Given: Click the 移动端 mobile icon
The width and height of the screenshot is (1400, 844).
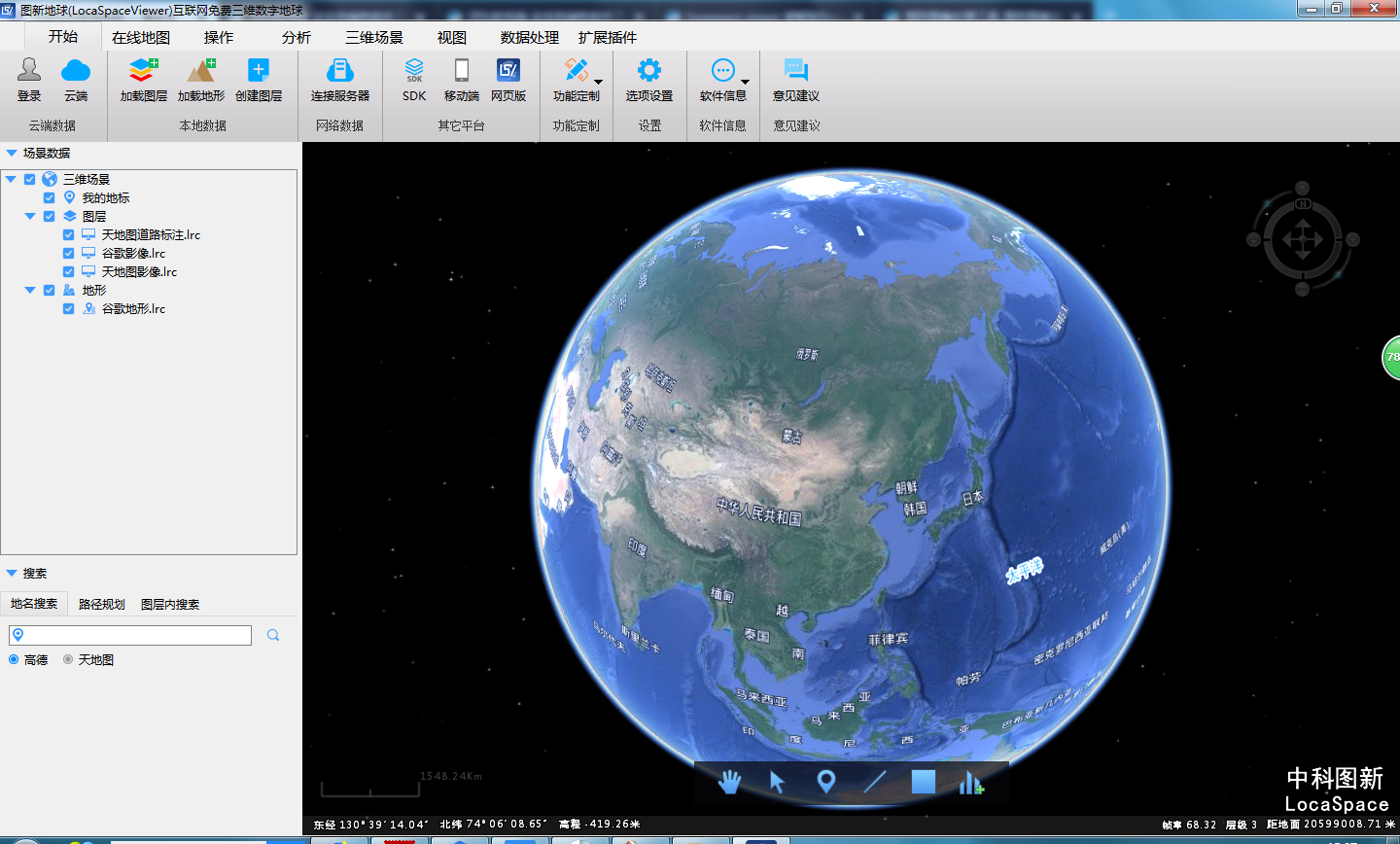Looking at the screenshot, I should click(x=462, y=70).
